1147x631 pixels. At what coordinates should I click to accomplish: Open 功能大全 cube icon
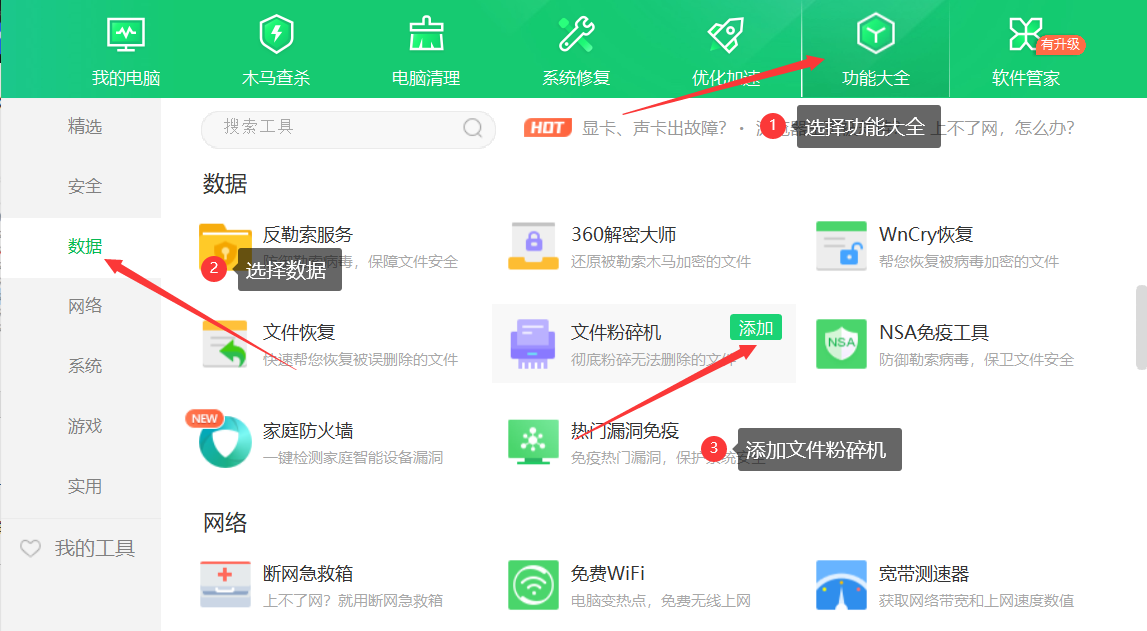876,34
